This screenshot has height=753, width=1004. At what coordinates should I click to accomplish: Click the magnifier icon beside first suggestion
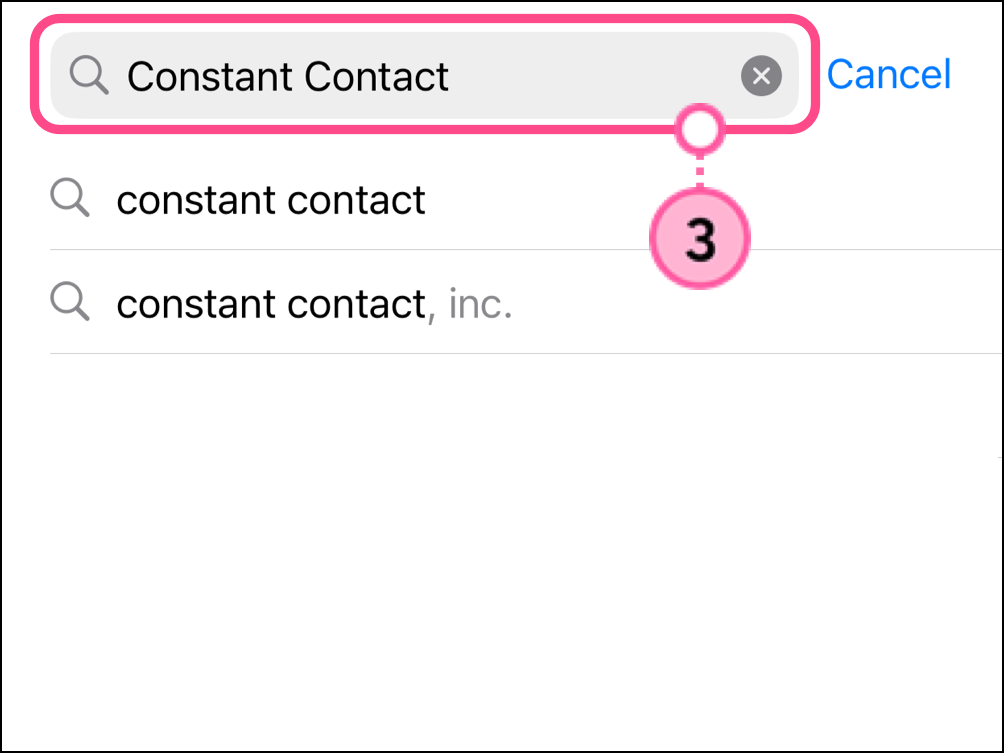coord(70,199)
